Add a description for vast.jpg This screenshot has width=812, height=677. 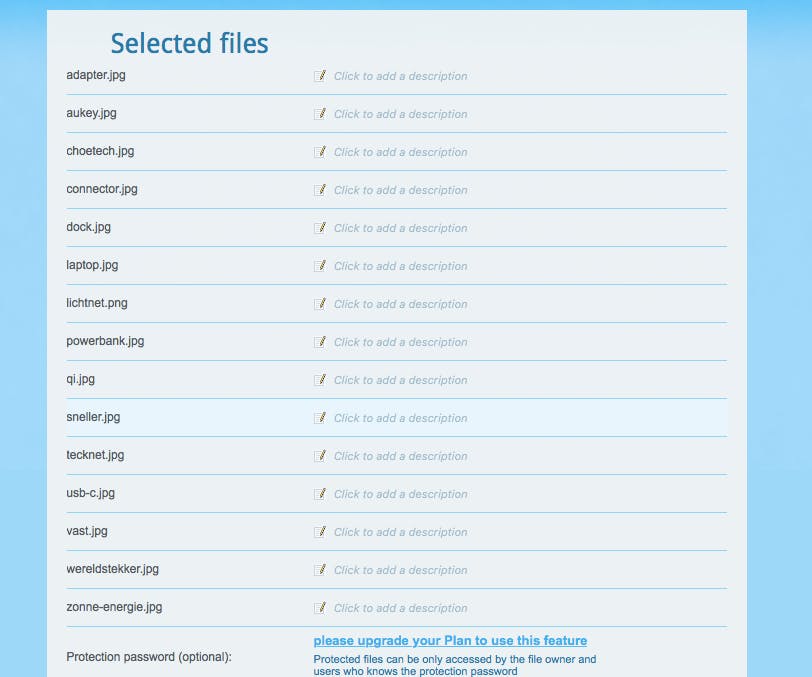coord(400,531)
